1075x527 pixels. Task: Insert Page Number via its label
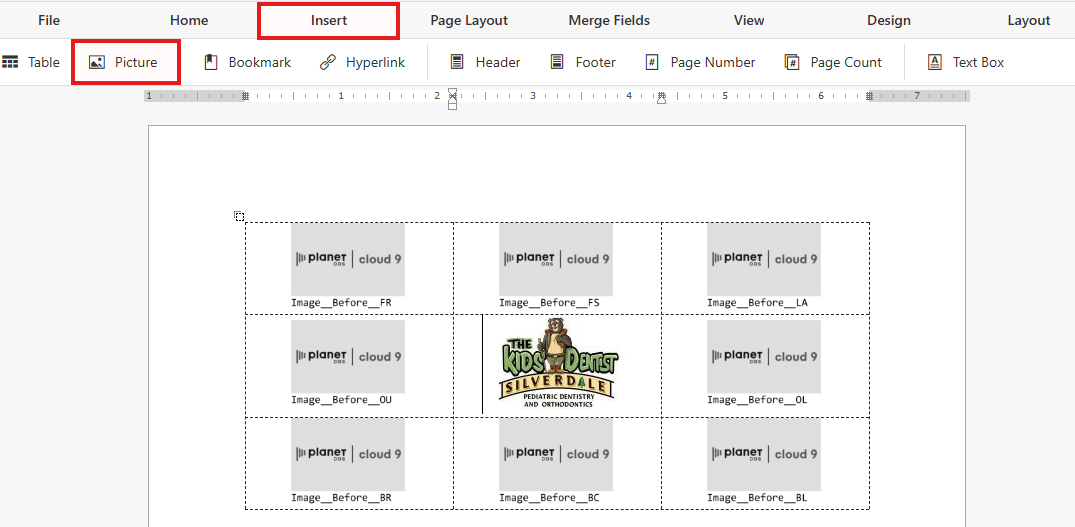pos(713,62)
